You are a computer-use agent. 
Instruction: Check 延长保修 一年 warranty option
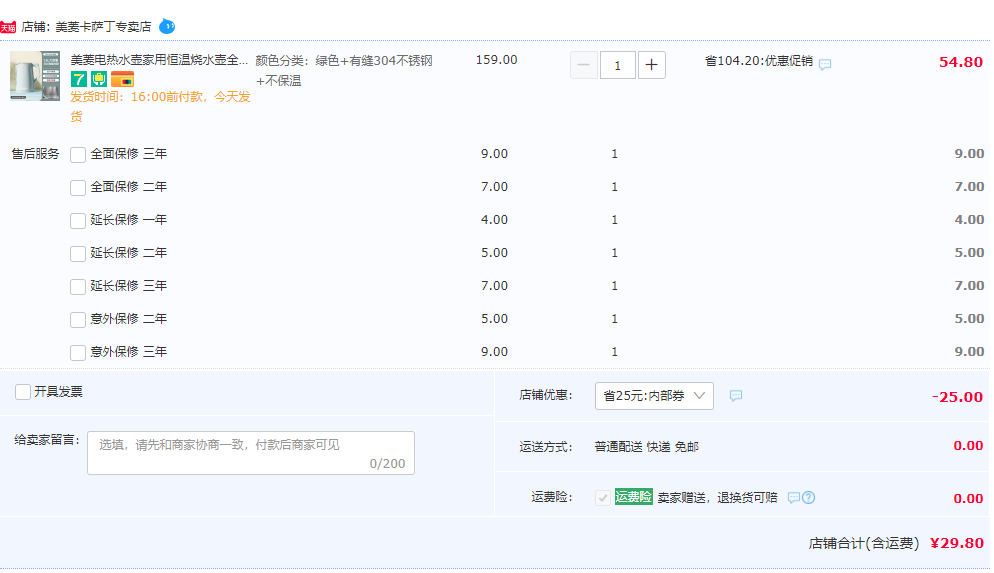78,221
